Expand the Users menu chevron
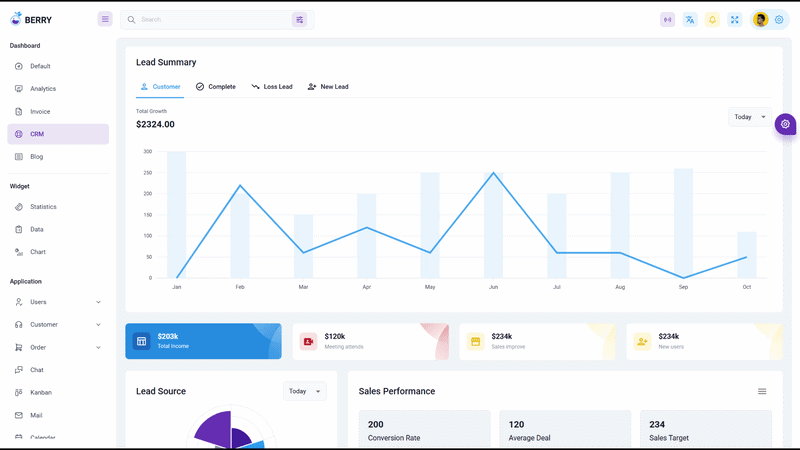Screen dimensions: 800x450 click(x=98, y=302)
